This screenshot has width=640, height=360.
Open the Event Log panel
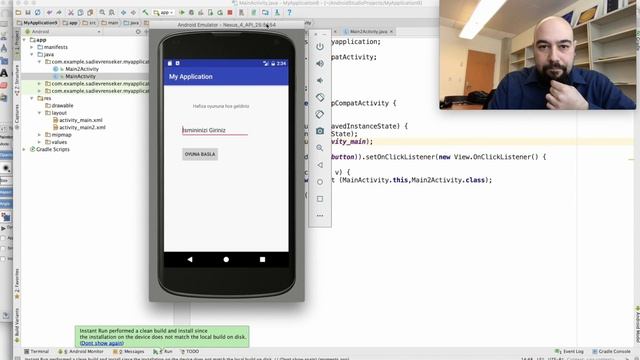click(x=569, y=351)
